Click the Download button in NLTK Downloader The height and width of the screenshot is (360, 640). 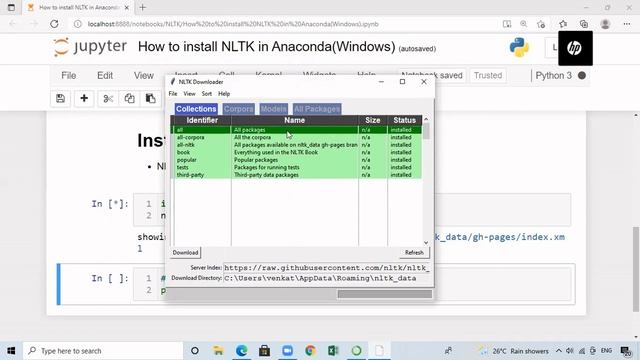click(185, 253)
